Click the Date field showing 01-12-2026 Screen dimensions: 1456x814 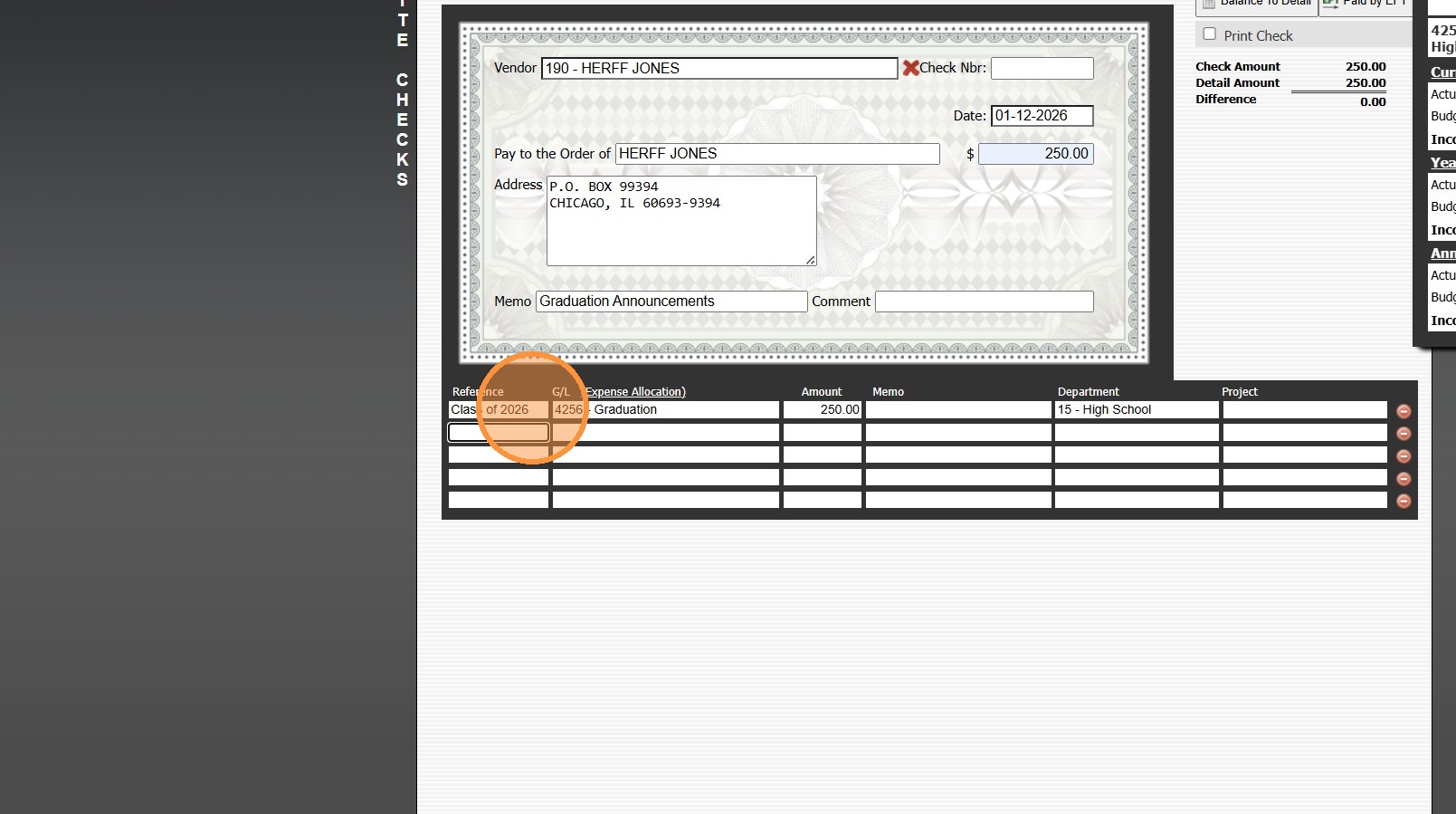pos(1042,116)
